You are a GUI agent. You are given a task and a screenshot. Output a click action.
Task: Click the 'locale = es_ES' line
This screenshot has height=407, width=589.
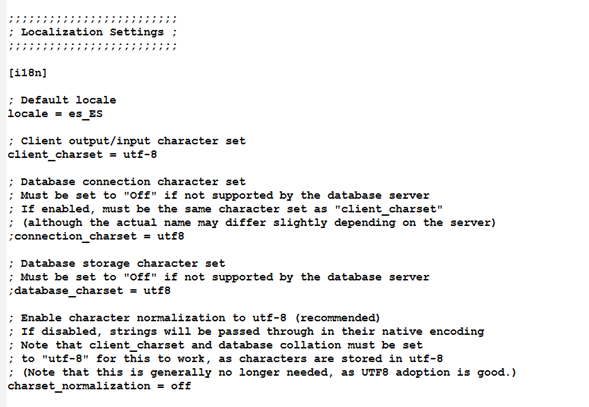pos(55,114)
